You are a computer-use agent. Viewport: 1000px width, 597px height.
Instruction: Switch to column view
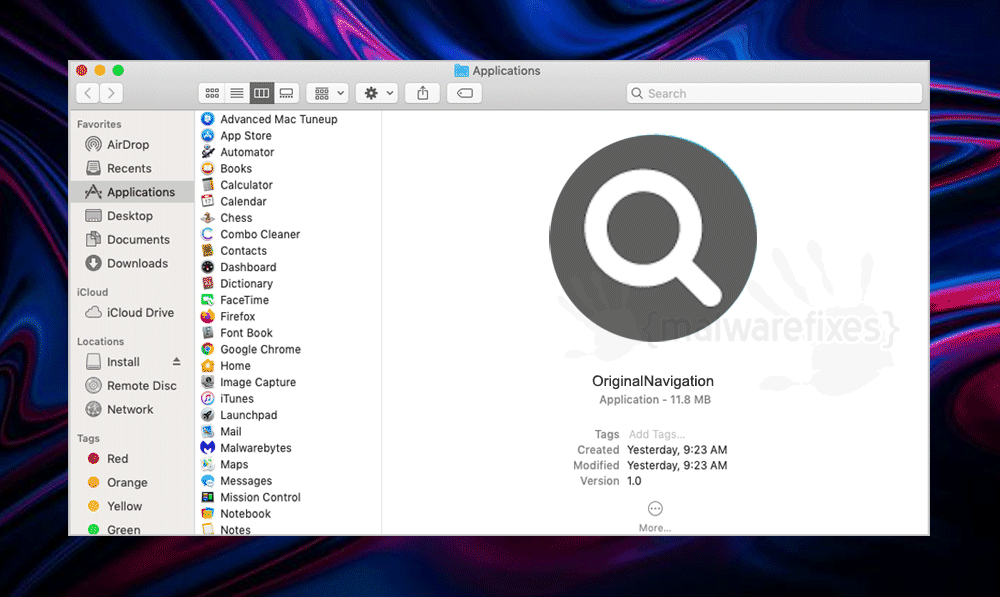tap(261, 93)
